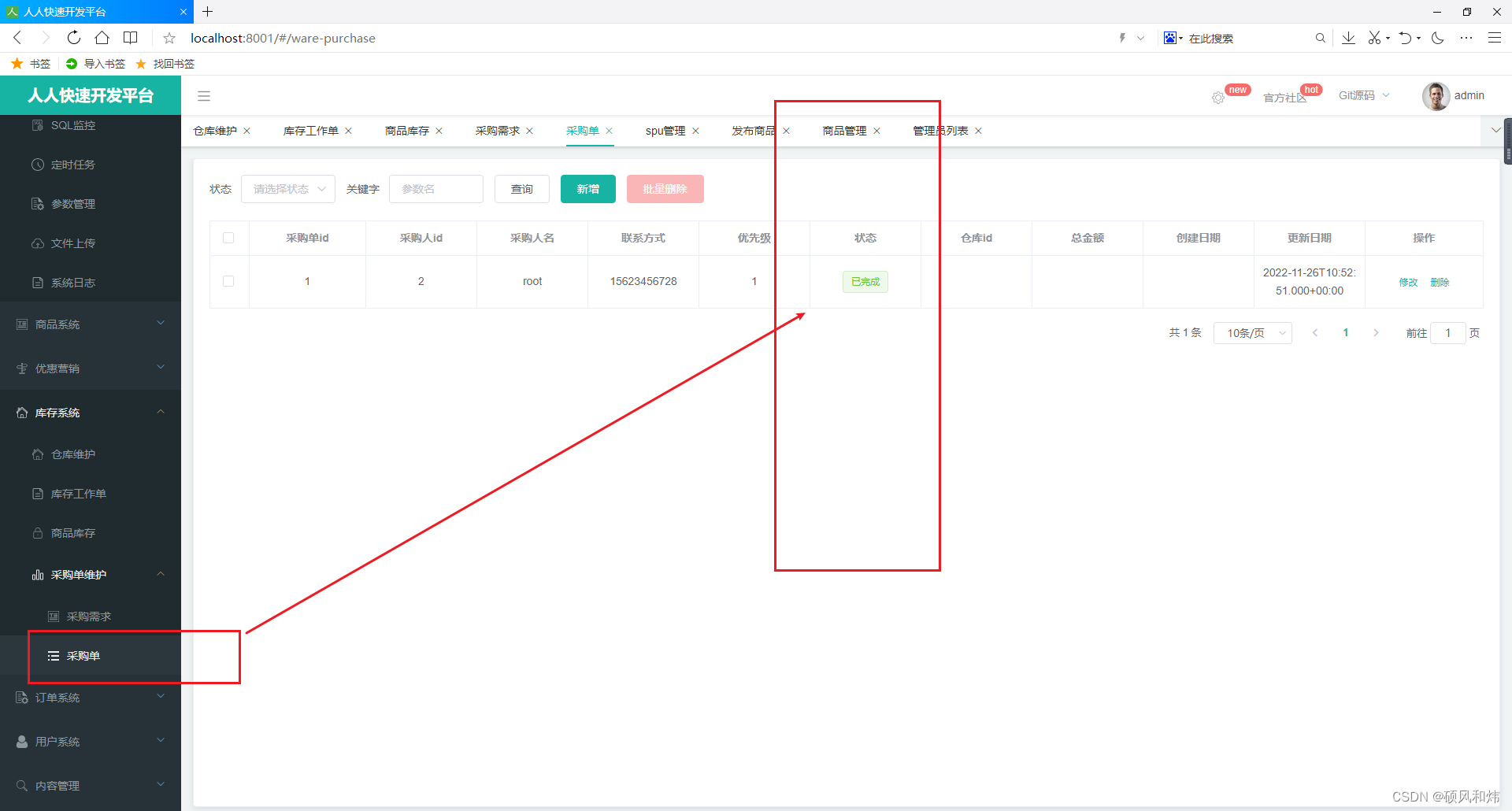Click the green 新增 button
1512x811 pixels.
coord(588,189)
